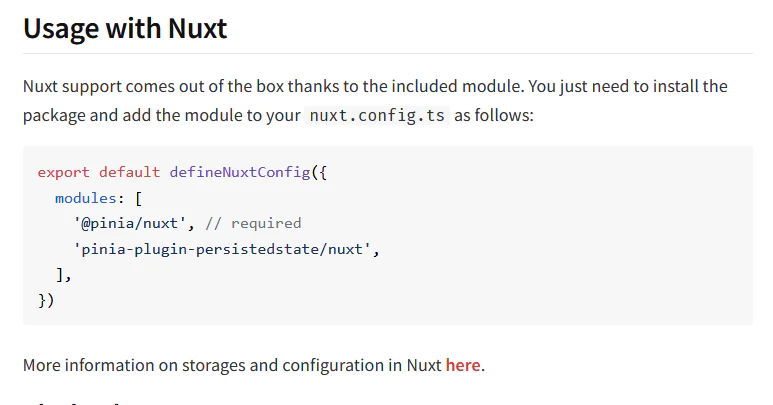Click the '@pinia/nuxt' string
This screenshot has width=773, height=405.
click(x=130, y=223)
